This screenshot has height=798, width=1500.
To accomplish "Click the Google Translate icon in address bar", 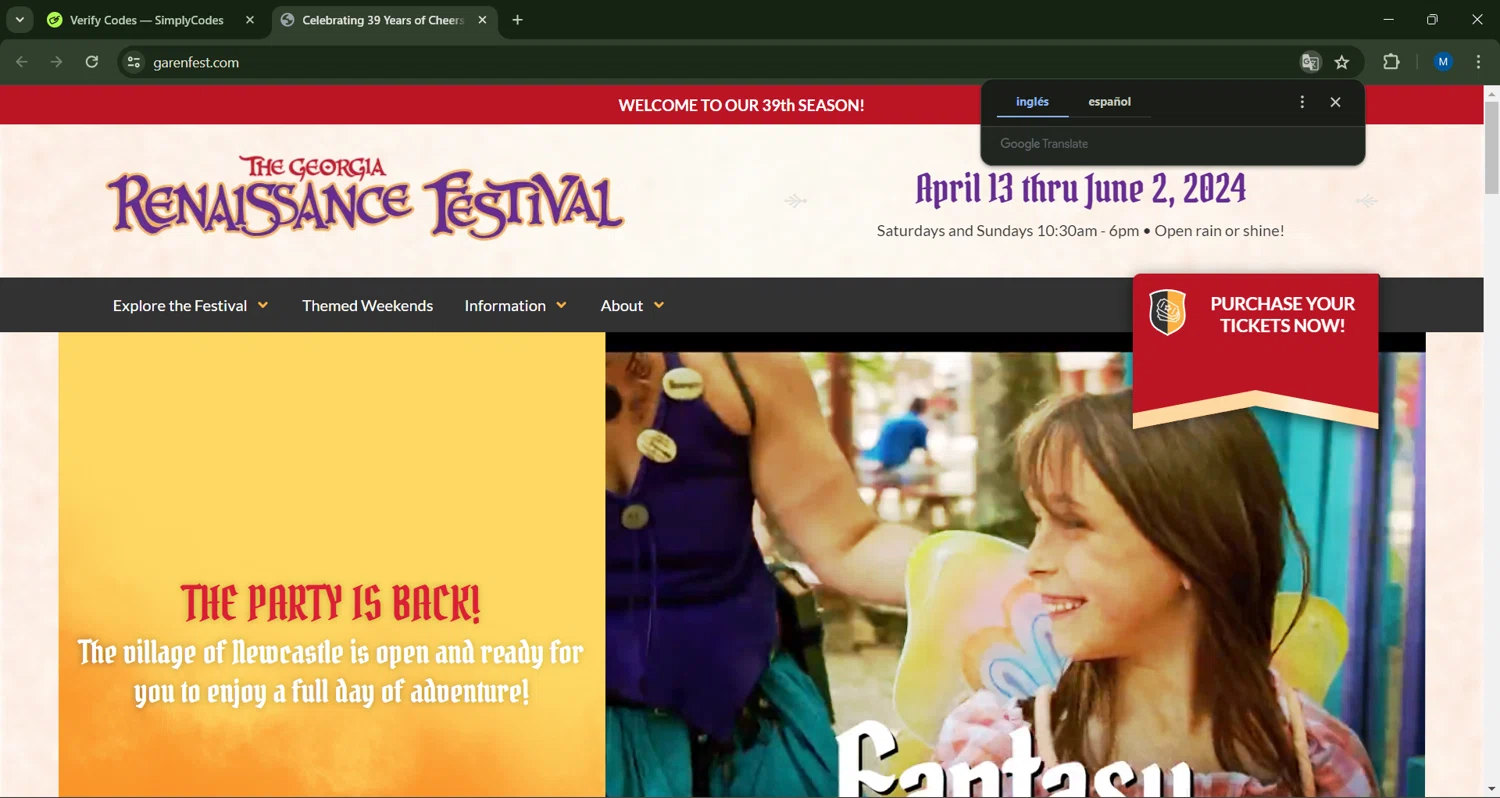I will tap(1310, 62).
